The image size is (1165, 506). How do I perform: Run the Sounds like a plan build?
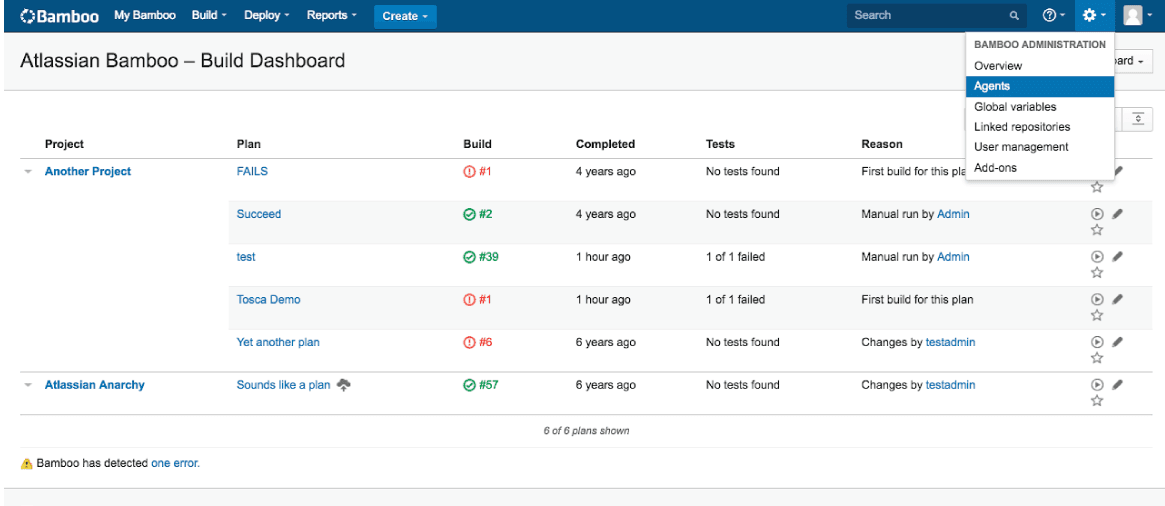click(1097, 385)
